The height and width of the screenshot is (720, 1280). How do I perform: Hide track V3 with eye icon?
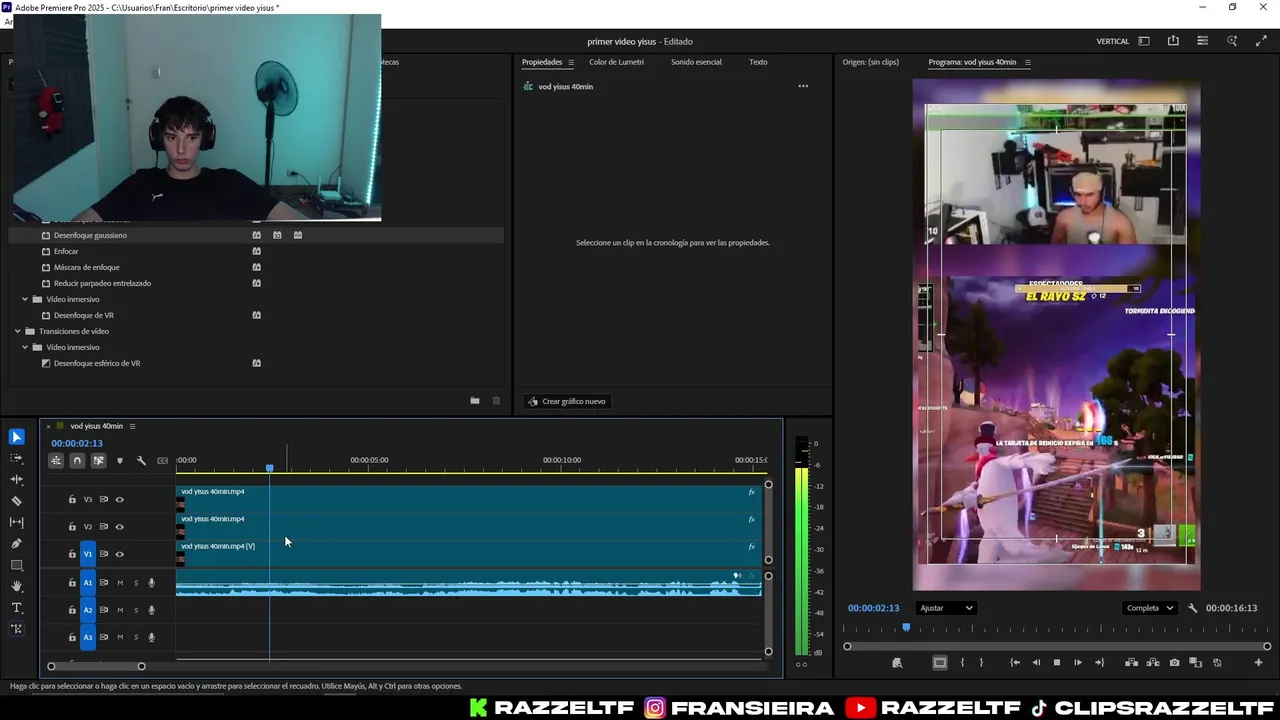coord(119,499)
